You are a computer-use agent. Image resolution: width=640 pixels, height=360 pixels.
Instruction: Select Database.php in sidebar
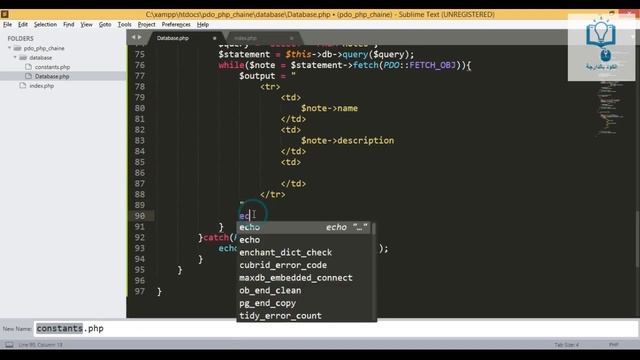[52, 76]
